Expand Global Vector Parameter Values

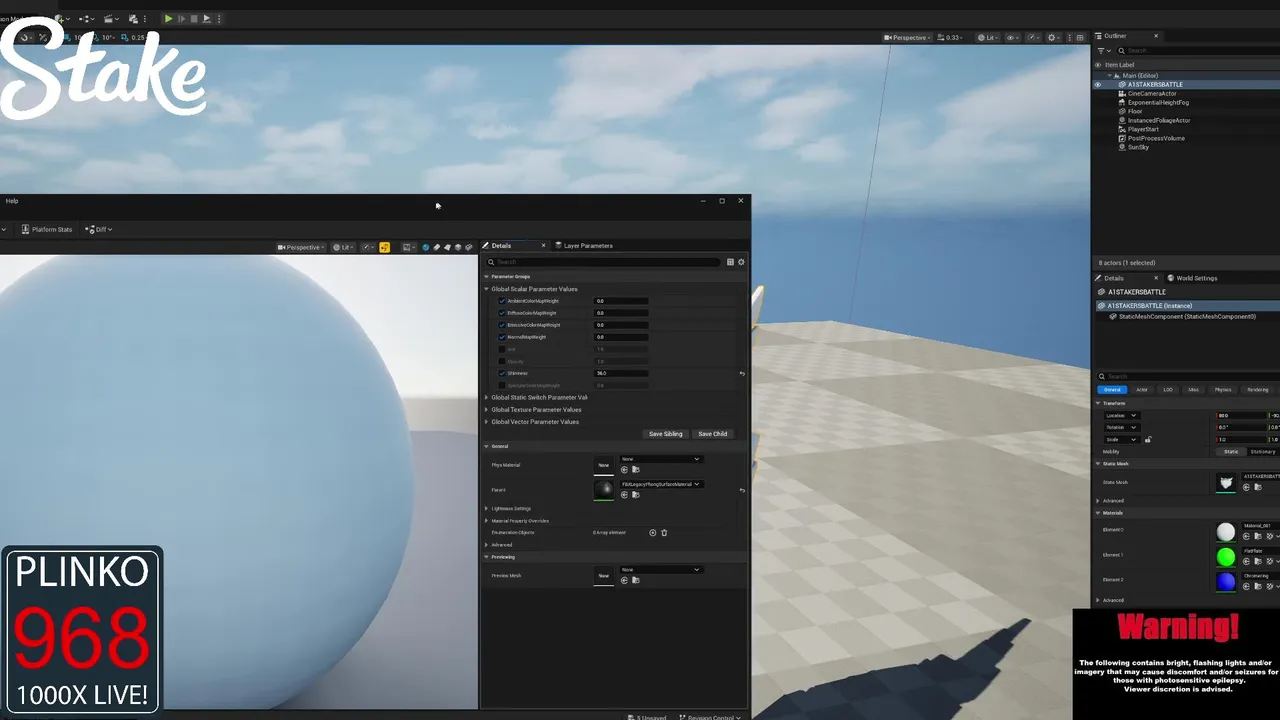tap(487, 421)
